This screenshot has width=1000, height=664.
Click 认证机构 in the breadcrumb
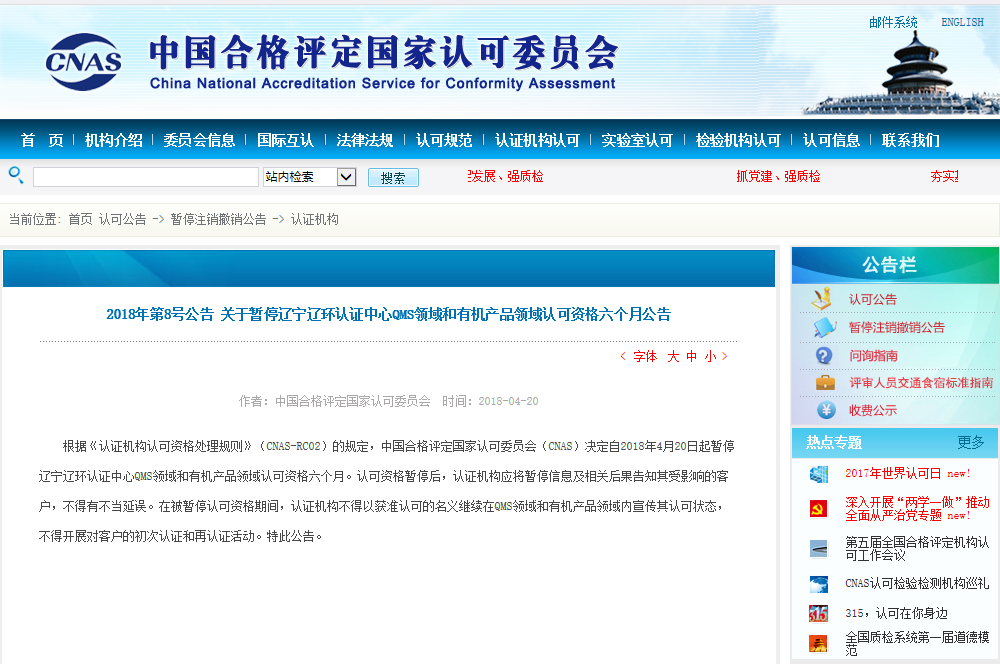(x=314, y=219)
